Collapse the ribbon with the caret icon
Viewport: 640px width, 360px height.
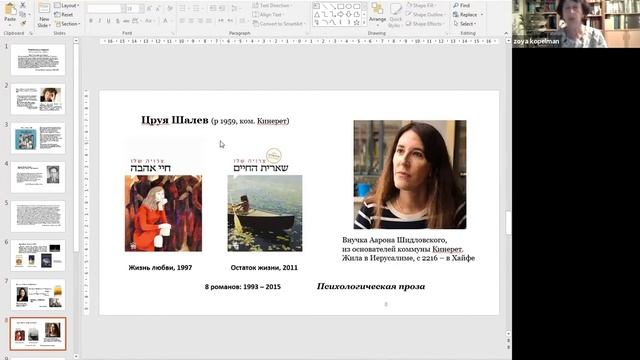click(x=506, y=33)
